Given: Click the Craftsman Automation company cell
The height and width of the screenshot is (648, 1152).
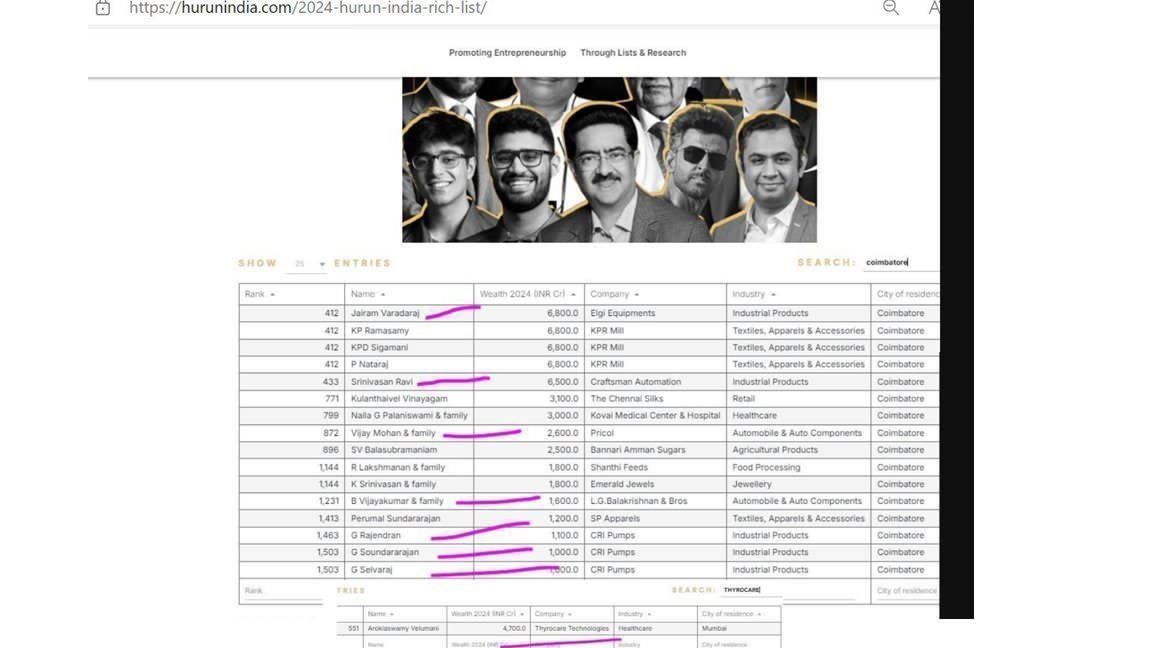Looking at the screenshot, I should (655, 382).
